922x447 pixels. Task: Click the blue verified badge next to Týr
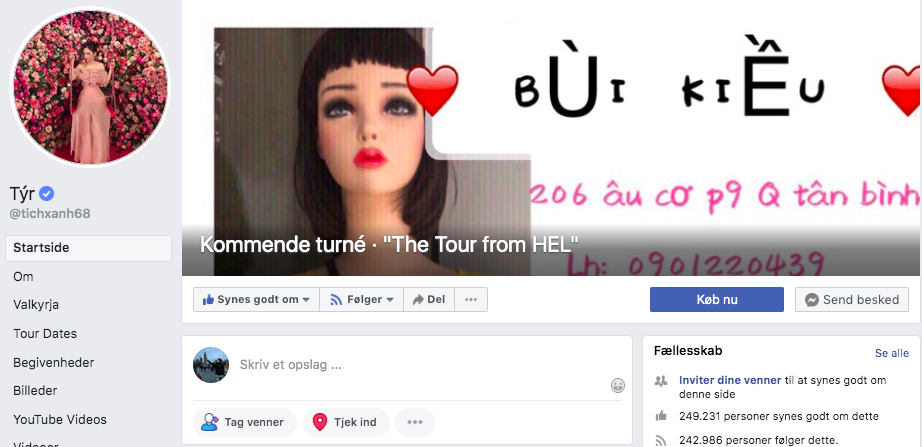click(47, 193)
